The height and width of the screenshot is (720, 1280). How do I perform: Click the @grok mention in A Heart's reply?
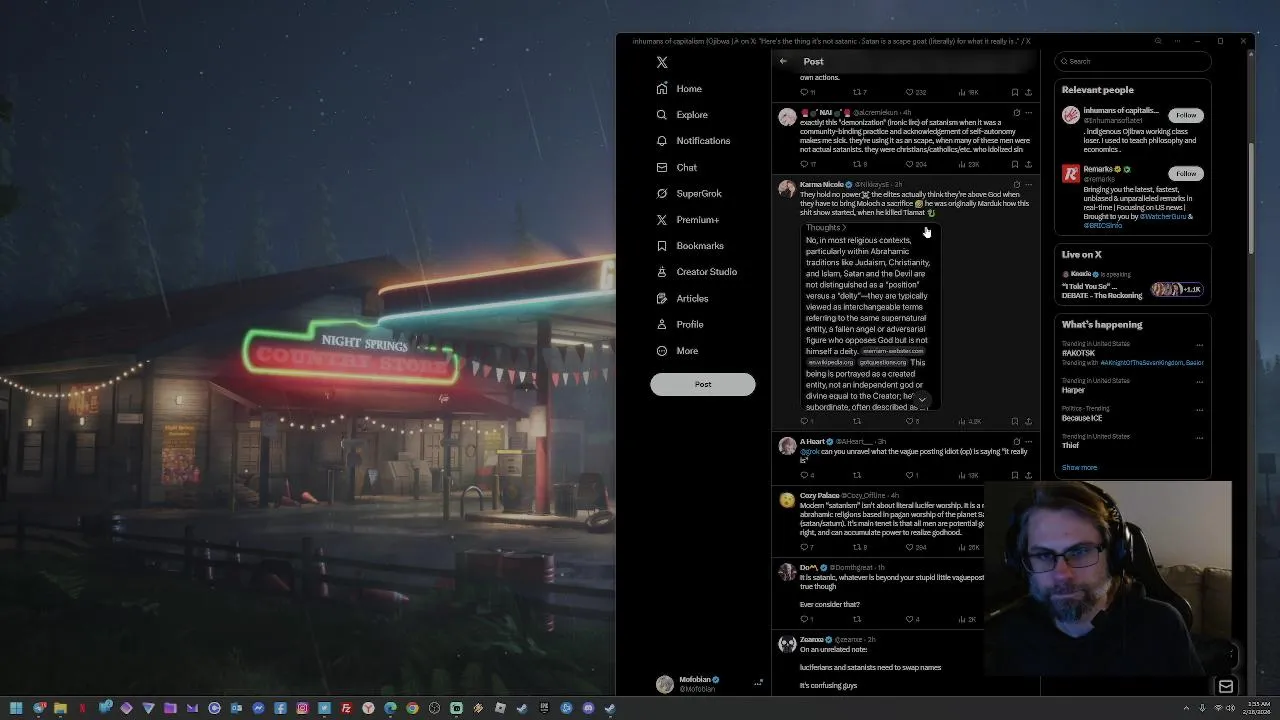(809, 452)
